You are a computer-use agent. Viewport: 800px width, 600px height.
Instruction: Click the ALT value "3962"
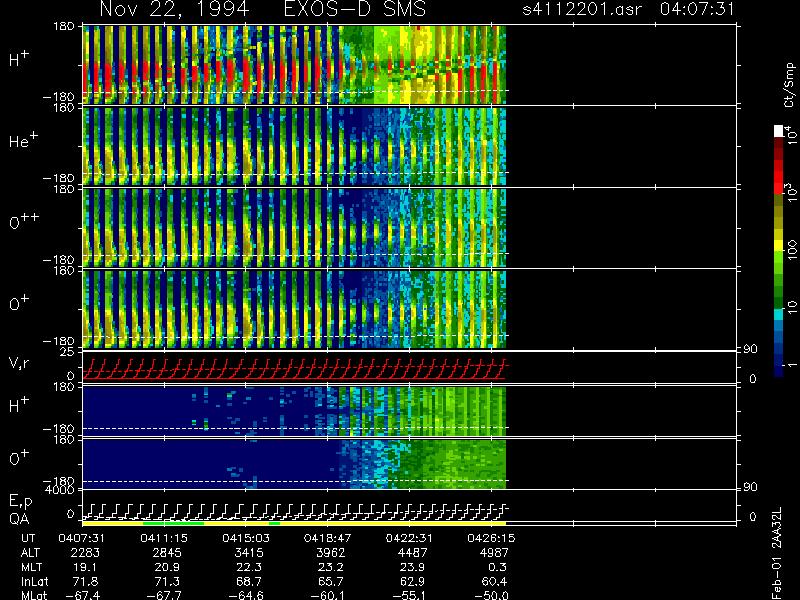click(x=330, y=553)
